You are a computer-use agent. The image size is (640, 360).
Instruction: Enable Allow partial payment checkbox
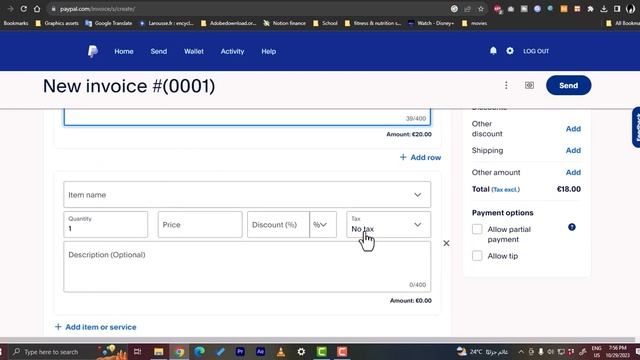point(477,229)
